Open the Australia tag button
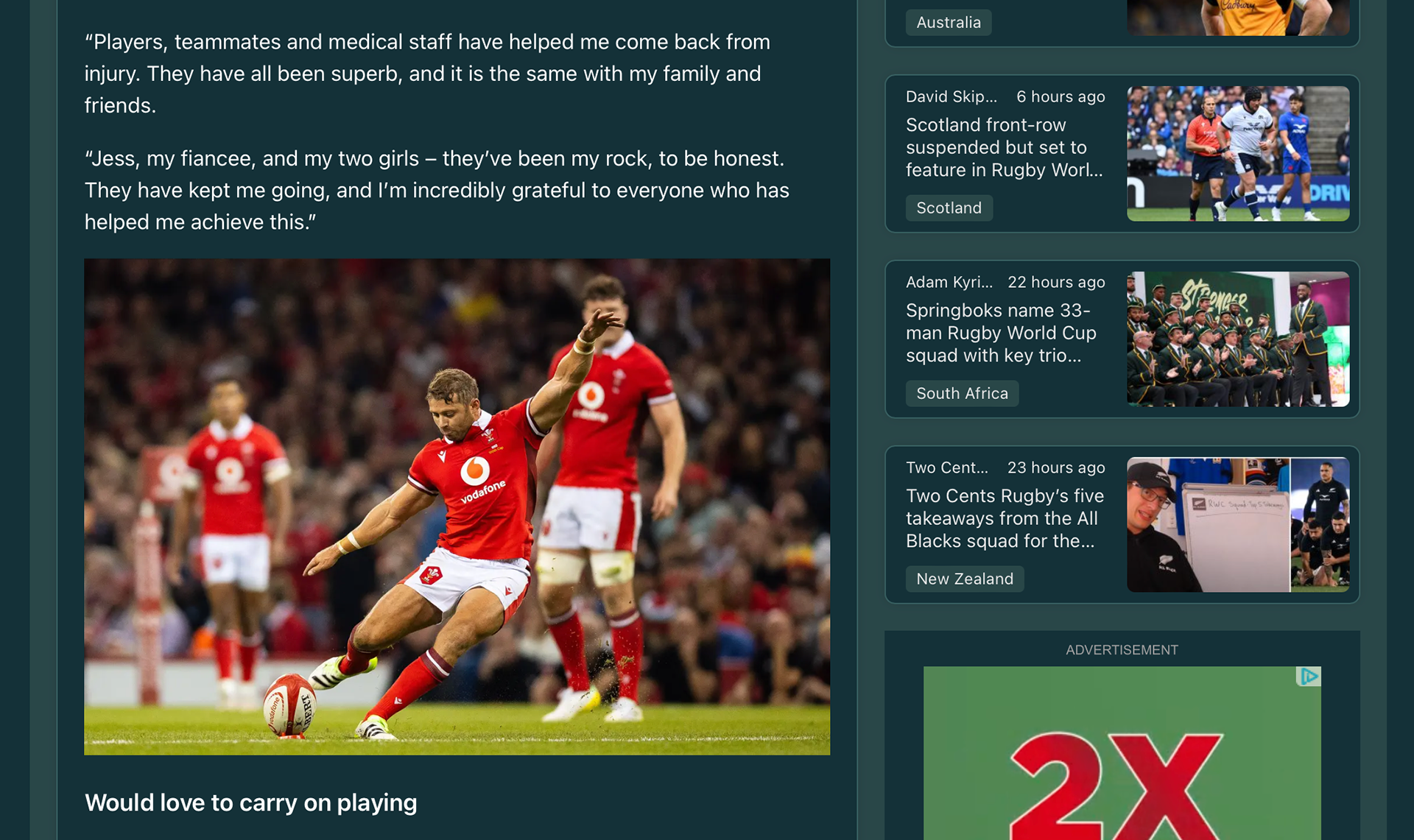The height and width of the screenshot is (840, 1414). (x=949, y=22)
